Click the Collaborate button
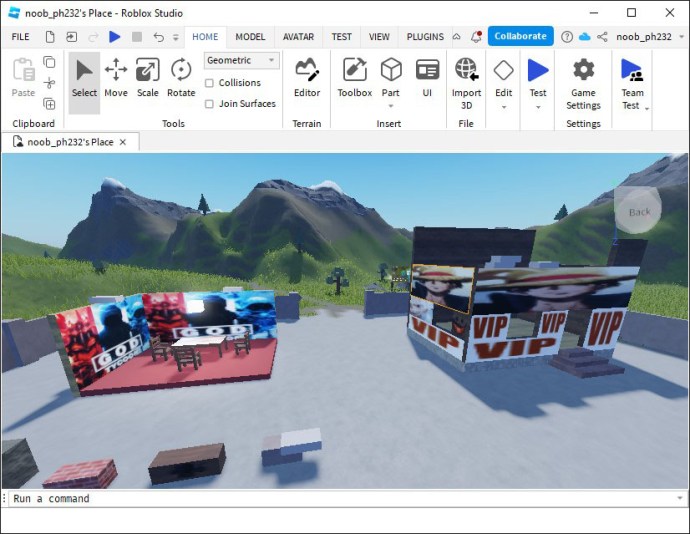 click(x=520, y=36)
